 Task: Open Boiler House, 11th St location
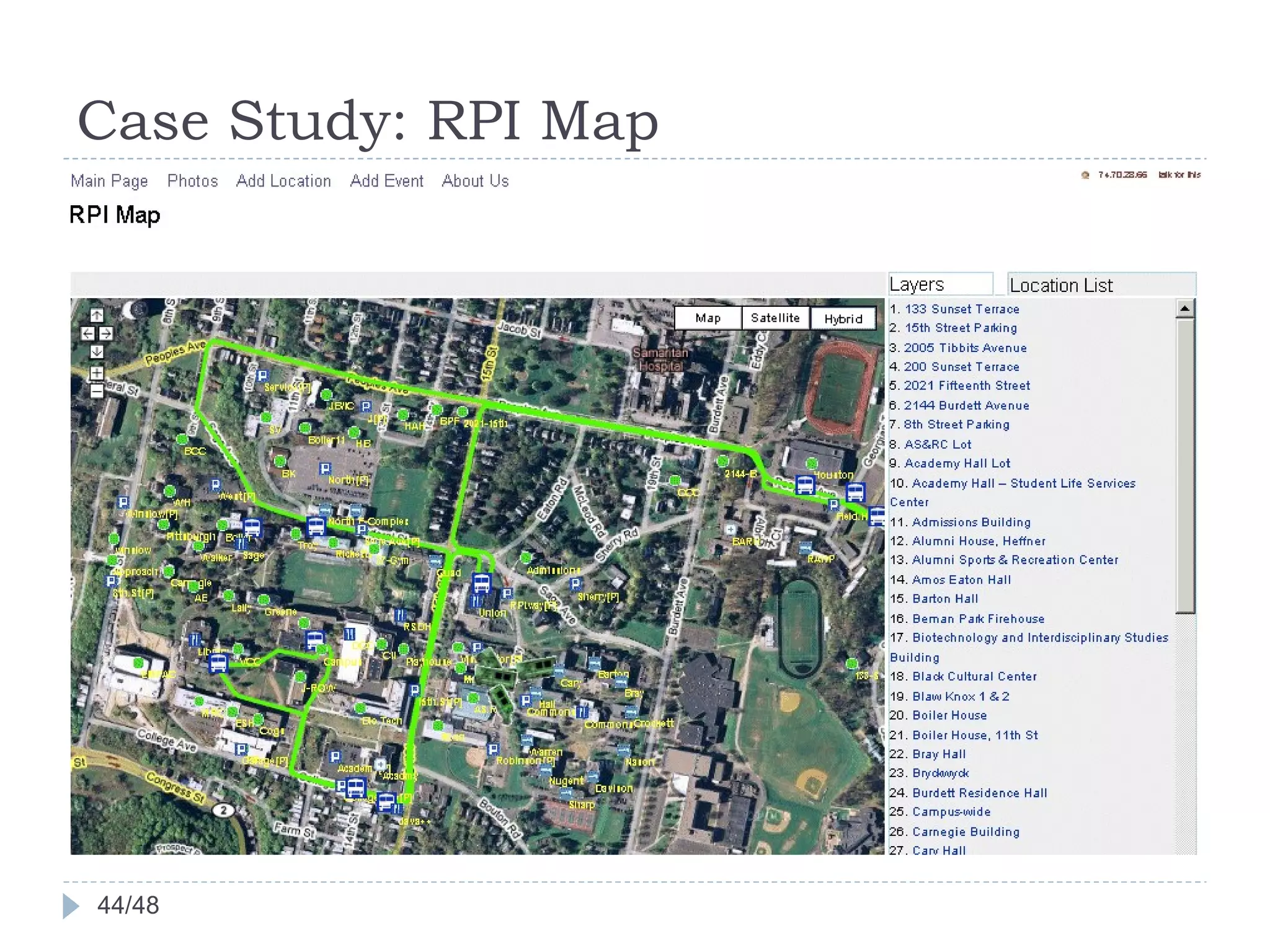975,735
